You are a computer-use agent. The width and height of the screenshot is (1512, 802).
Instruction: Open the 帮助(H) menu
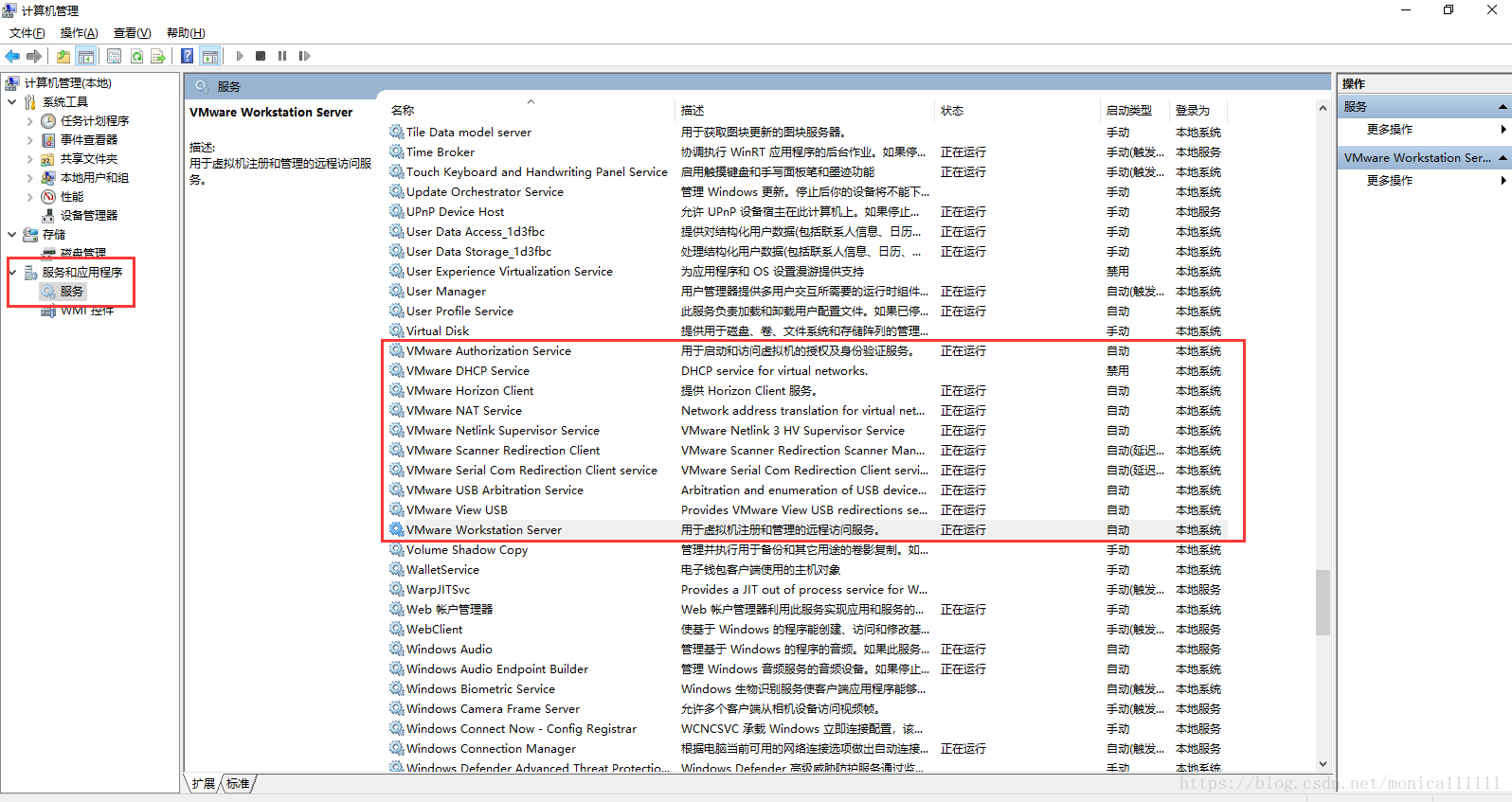[x=186, y=33]
